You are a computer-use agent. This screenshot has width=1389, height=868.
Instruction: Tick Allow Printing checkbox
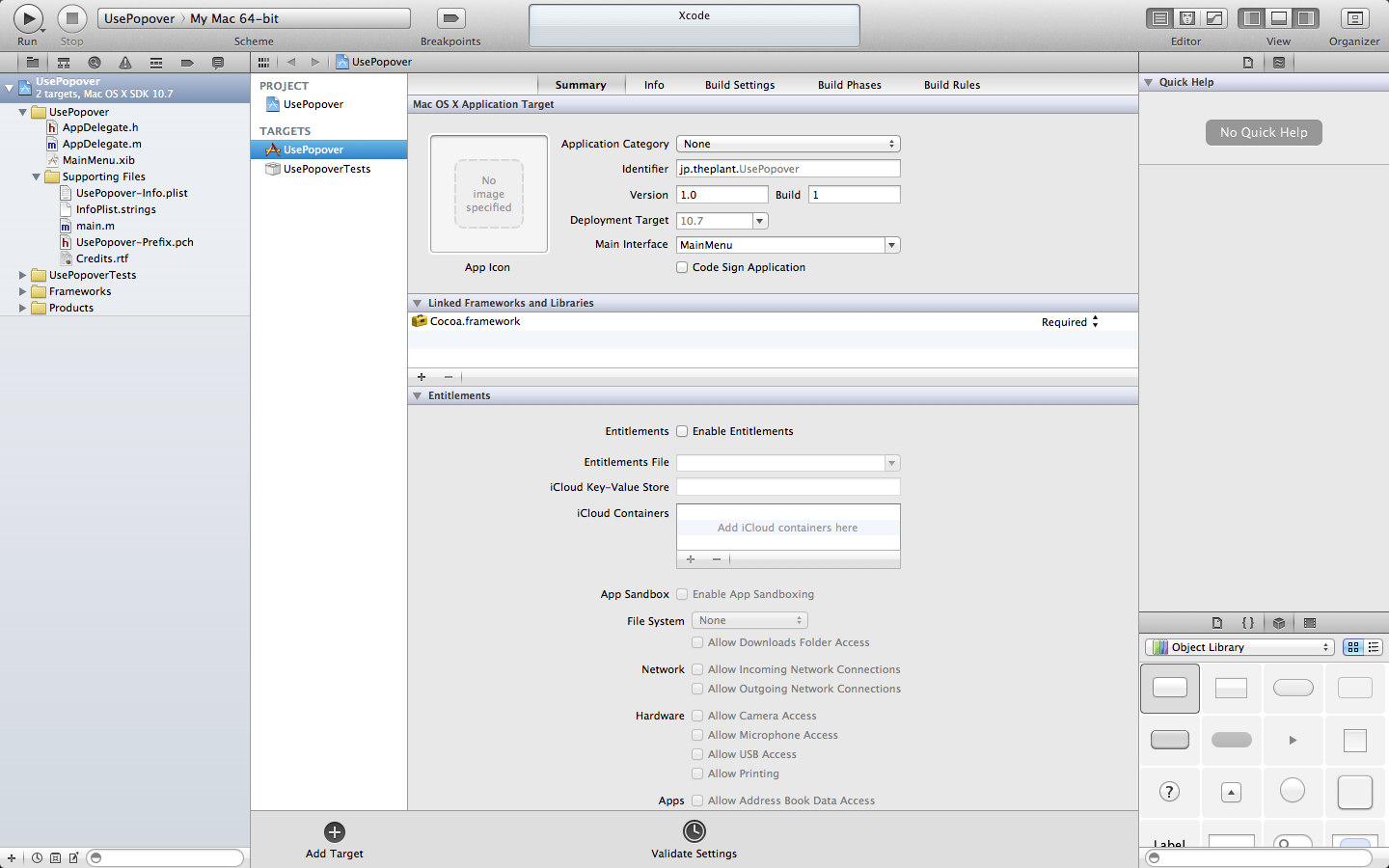[697, 773]
